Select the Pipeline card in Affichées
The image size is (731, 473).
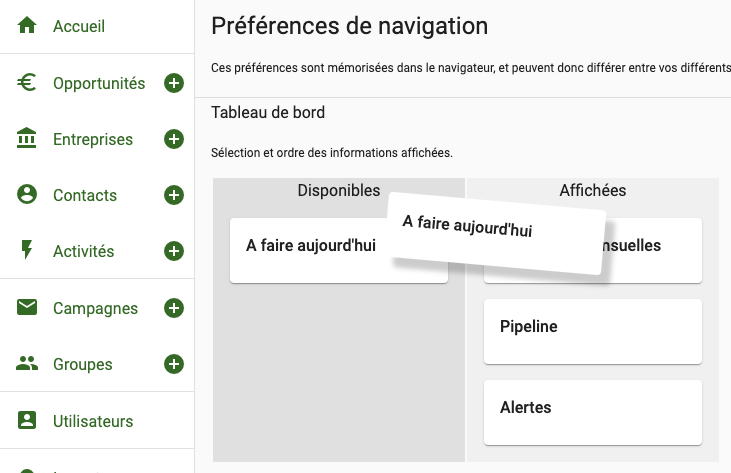(593, 331)
